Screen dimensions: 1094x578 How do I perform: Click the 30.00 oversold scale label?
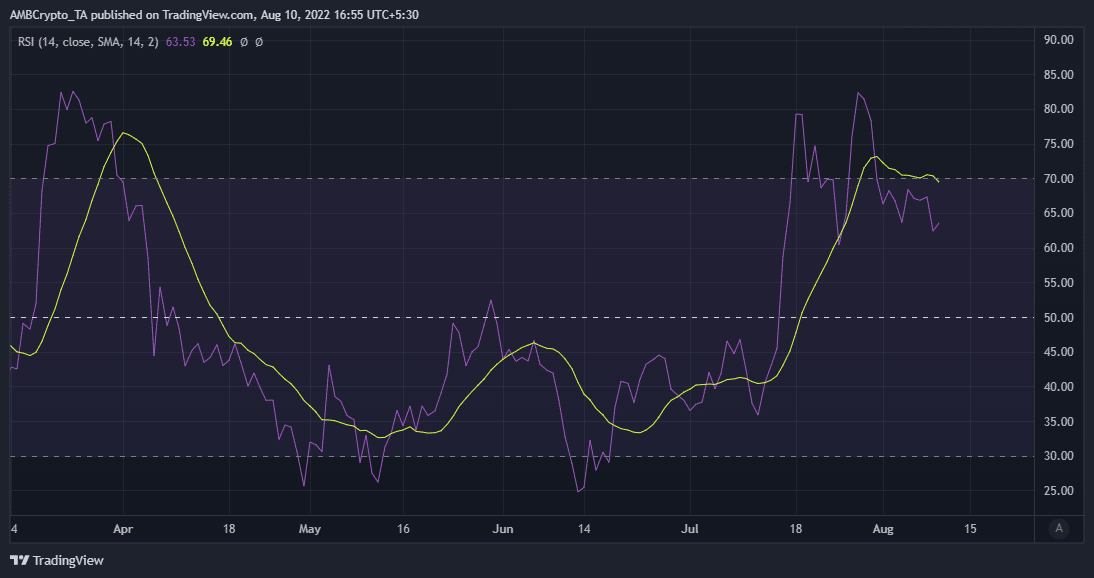coord(1058,456)
